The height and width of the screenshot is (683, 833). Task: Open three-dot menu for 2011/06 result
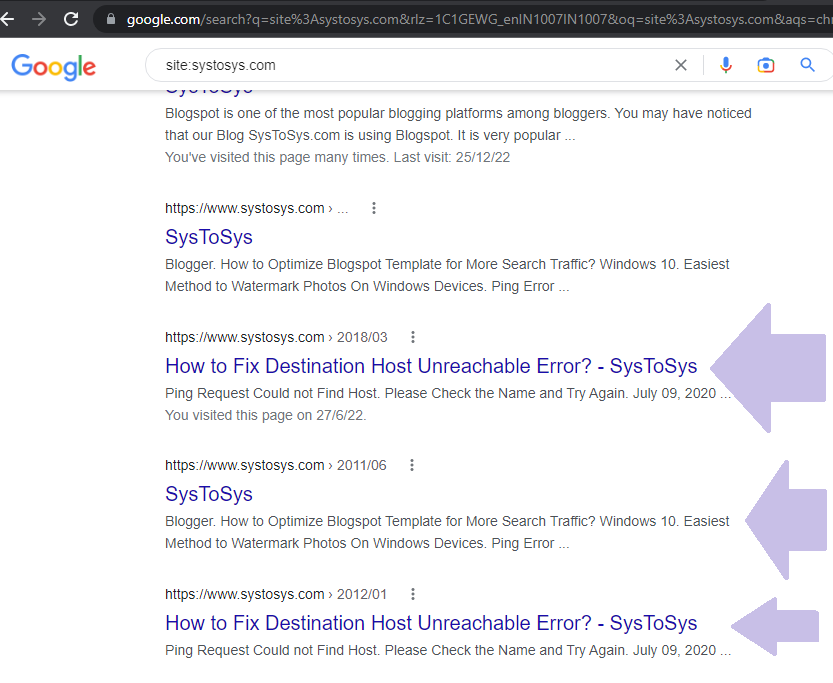pos(412,465)
